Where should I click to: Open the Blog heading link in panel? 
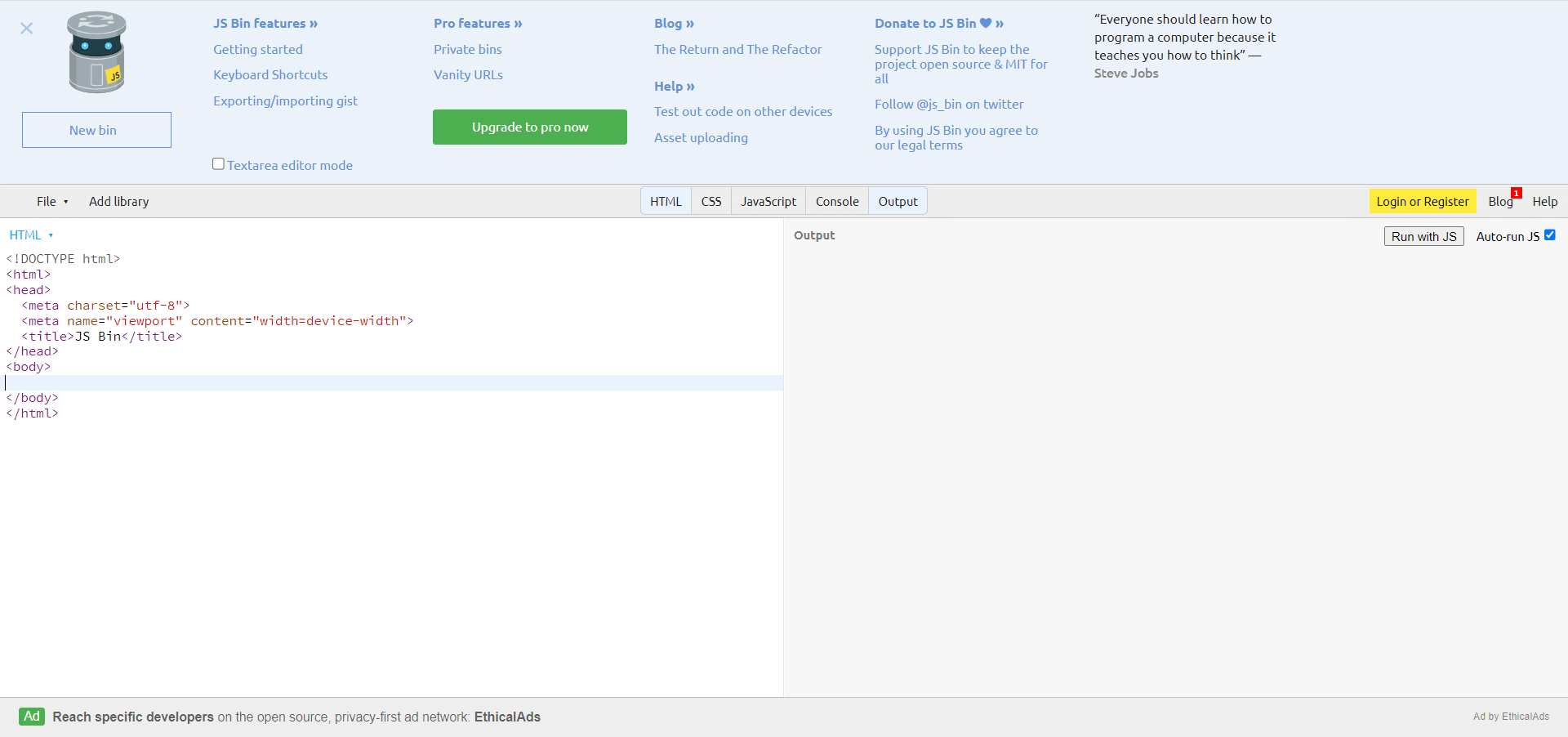(x=674, y=24)
